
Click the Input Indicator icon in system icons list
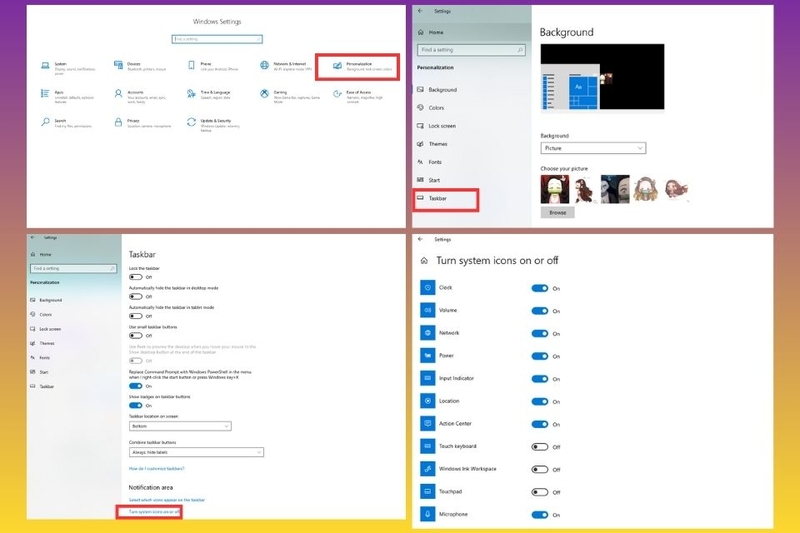pos(428,378)
